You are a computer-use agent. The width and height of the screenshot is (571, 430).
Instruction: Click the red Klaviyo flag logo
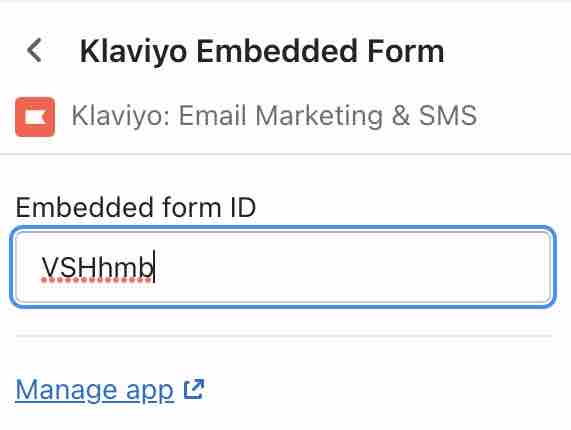(x=35, y=117)
